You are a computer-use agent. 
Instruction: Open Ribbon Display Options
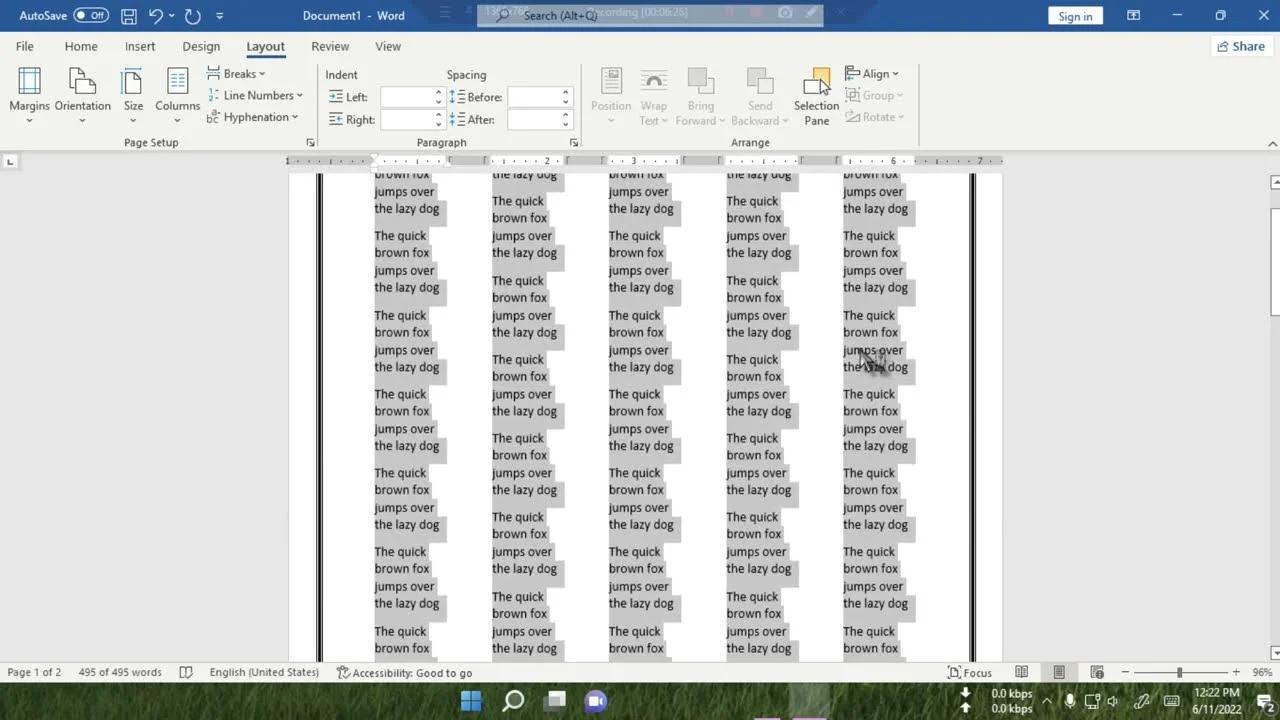[1133, 16]
